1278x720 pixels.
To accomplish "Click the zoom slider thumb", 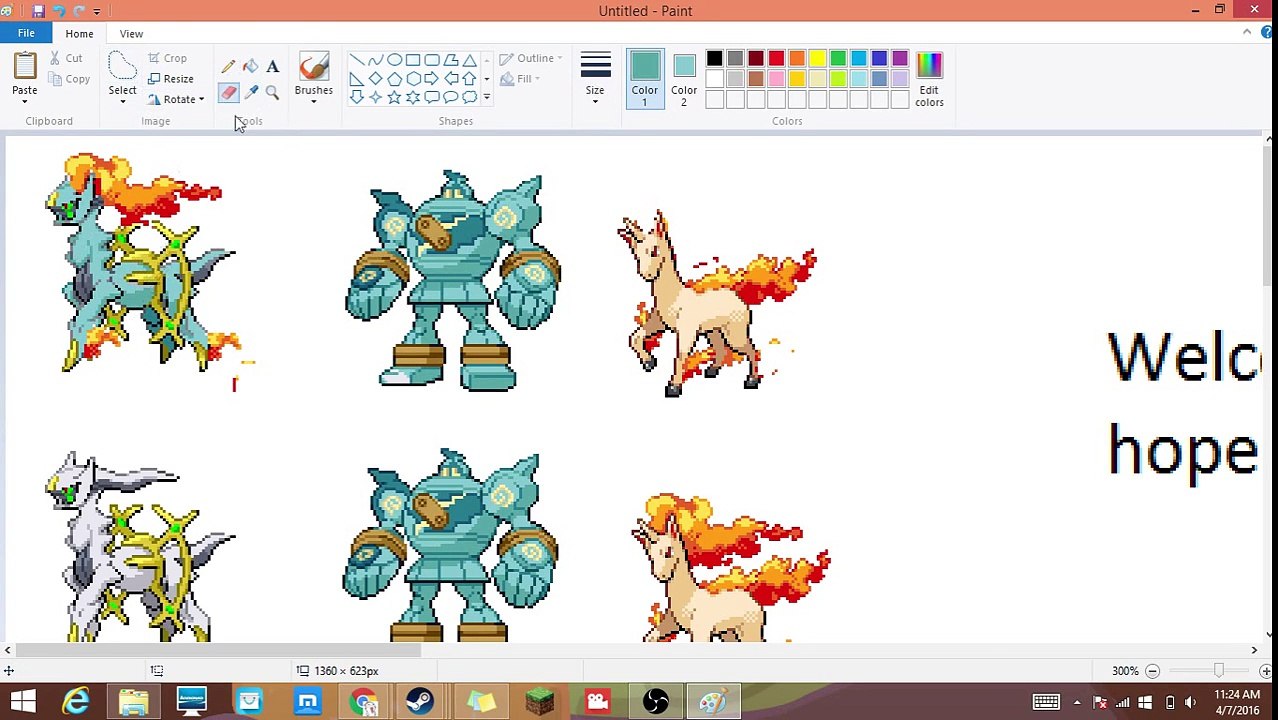I will pos(1218,671).
